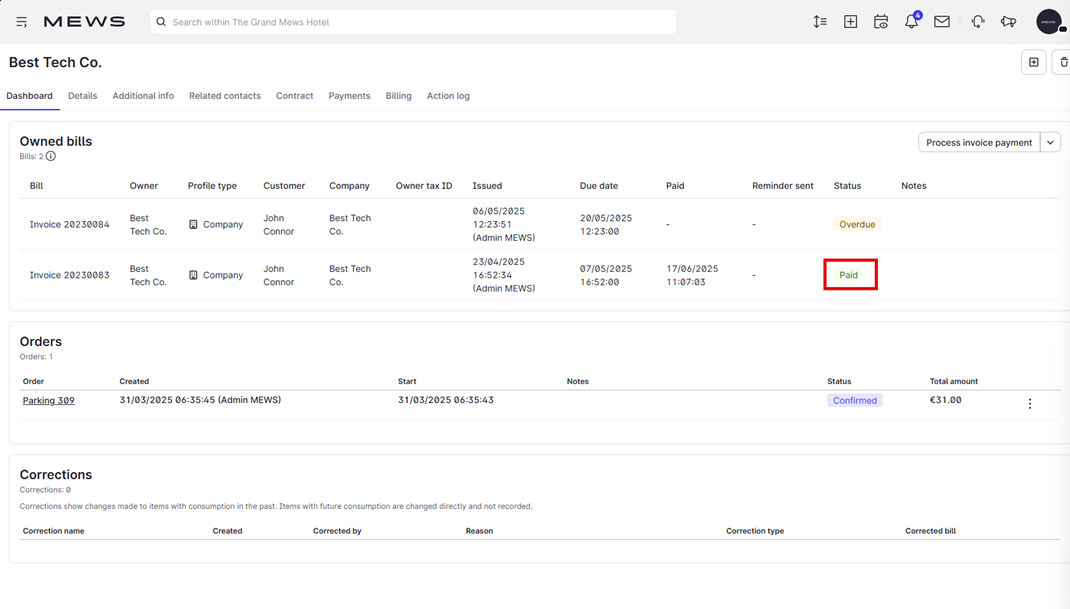Open the user profile avatar
Screen dimensions: 1070x609
pos(1050,21)
